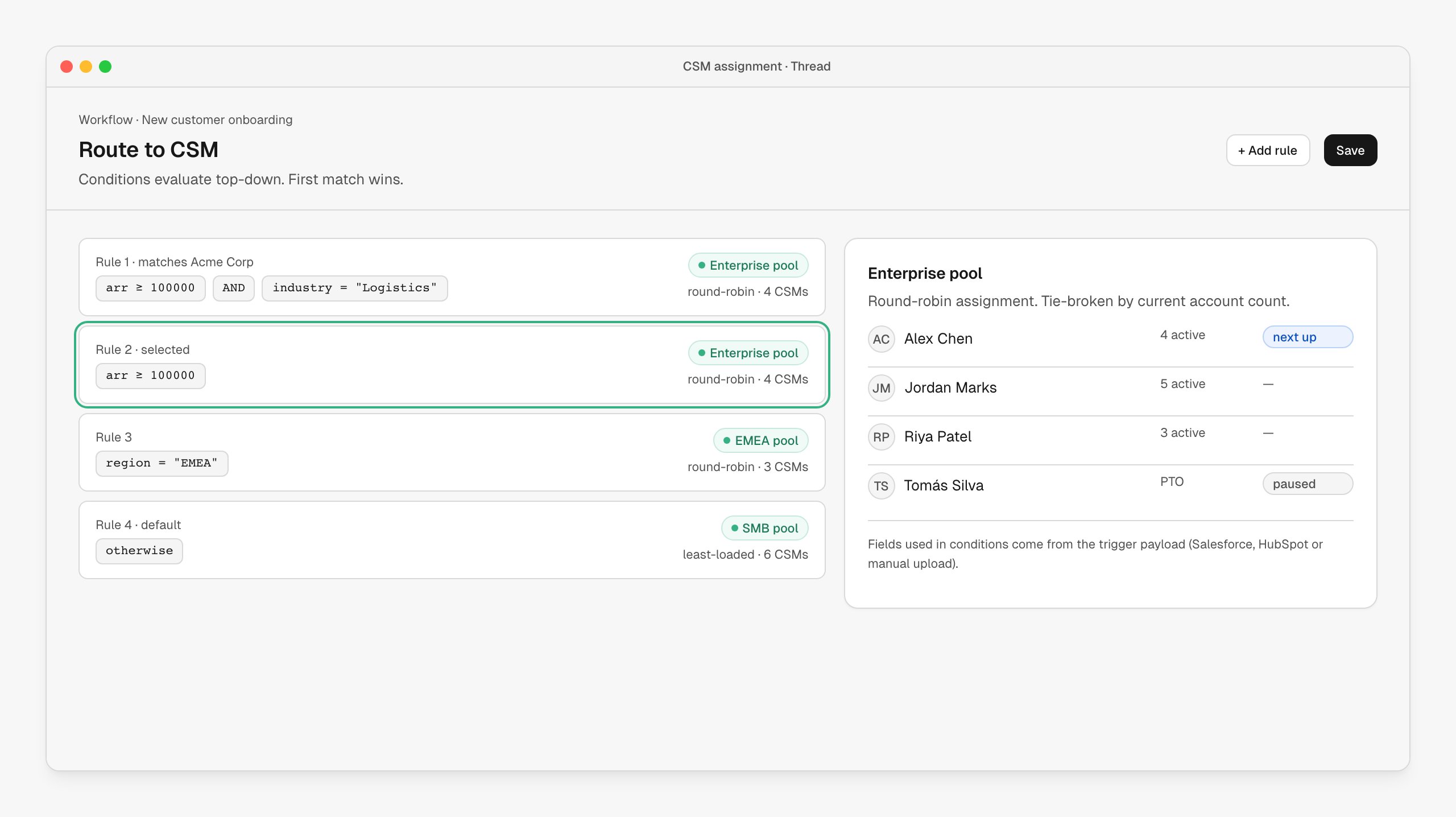Edit Rule 2's arr ≥ 100000 condition
The height and width of the screenshot is (817, 1456).
click(150, 376)
